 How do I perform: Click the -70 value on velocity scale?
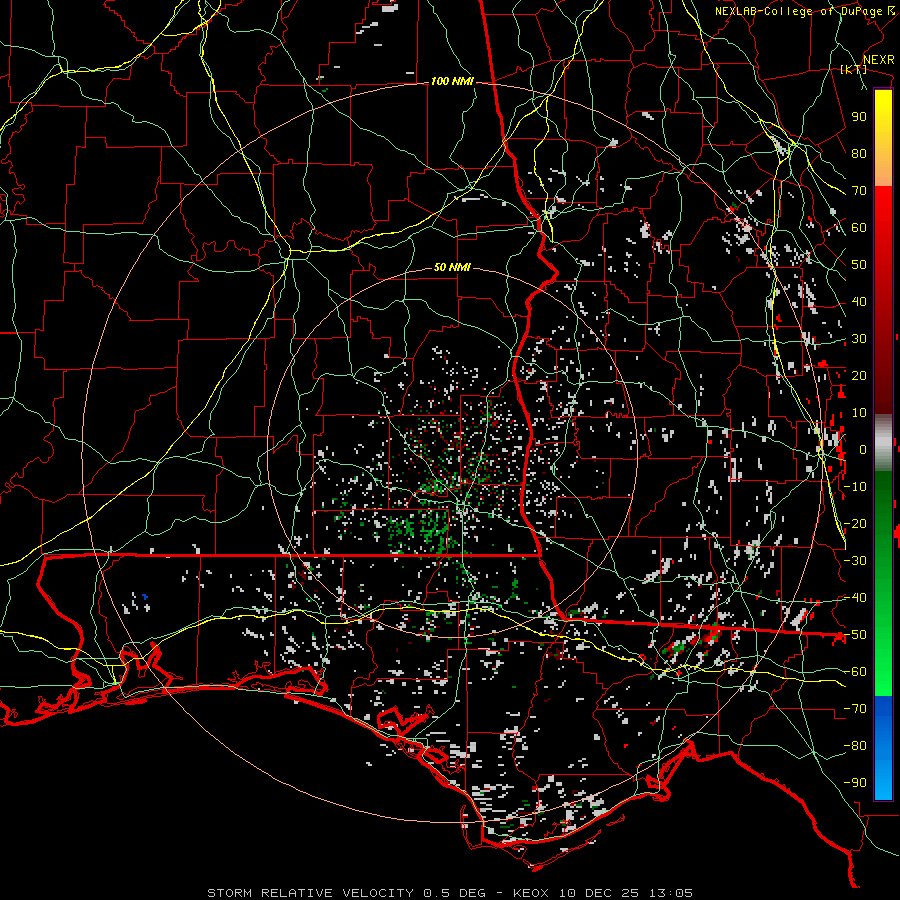coord(855,709)
